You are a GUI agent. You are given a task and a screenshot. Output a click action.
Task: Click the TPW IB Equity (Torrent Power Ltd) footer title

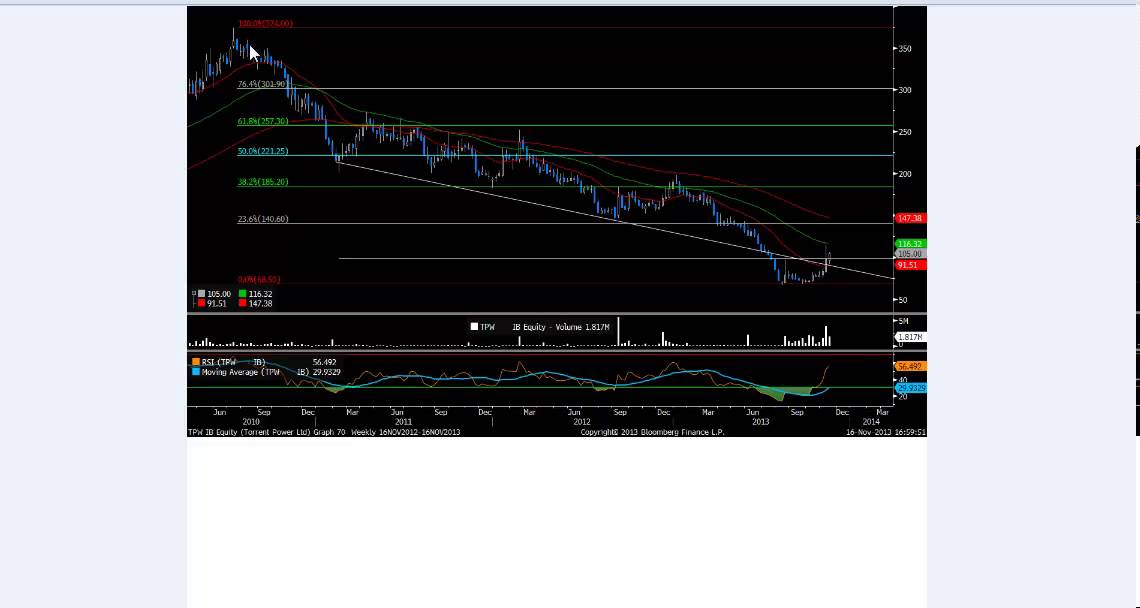click(x=249, y=432)
